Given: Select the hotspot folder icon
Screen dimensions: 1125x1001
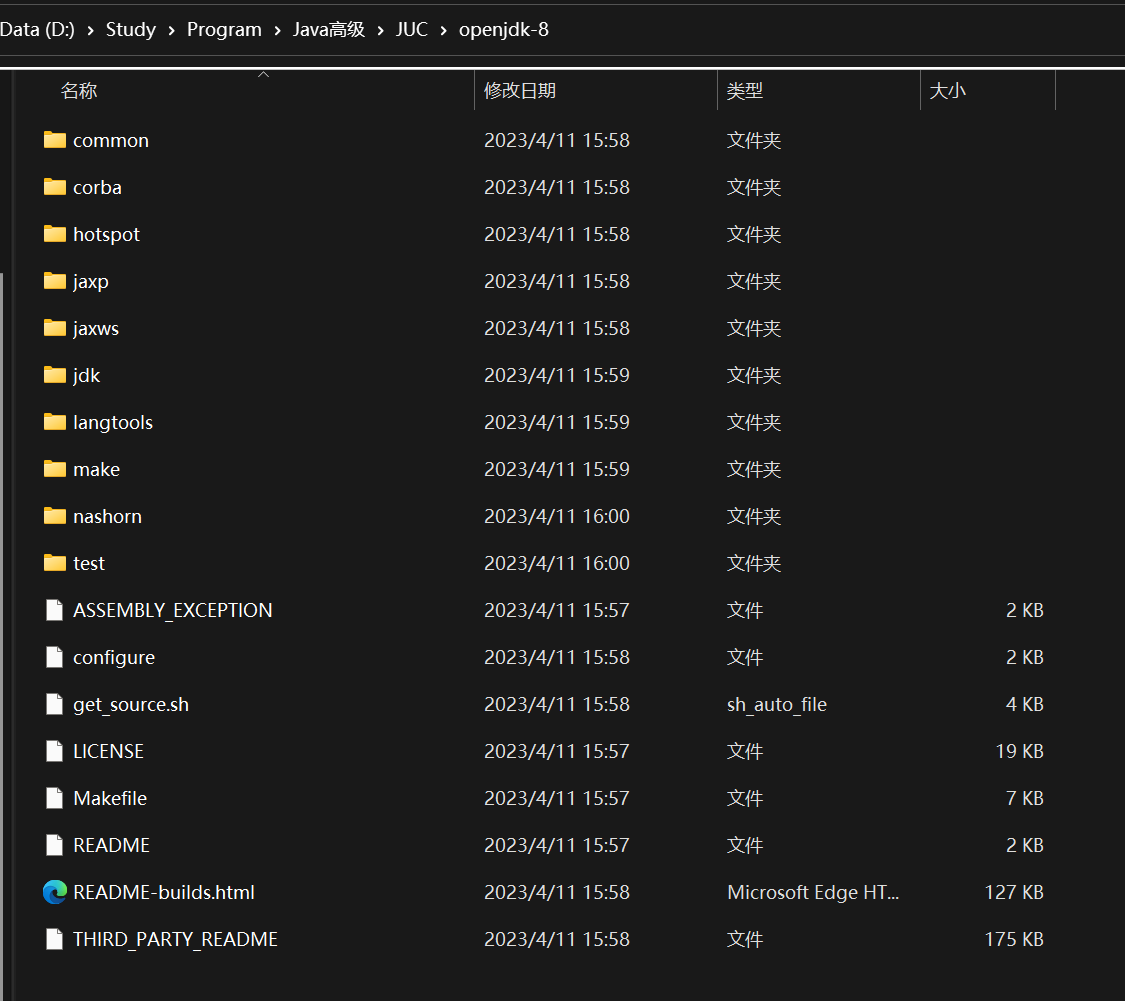Looking at the screenshot, I should pos(55,234).
